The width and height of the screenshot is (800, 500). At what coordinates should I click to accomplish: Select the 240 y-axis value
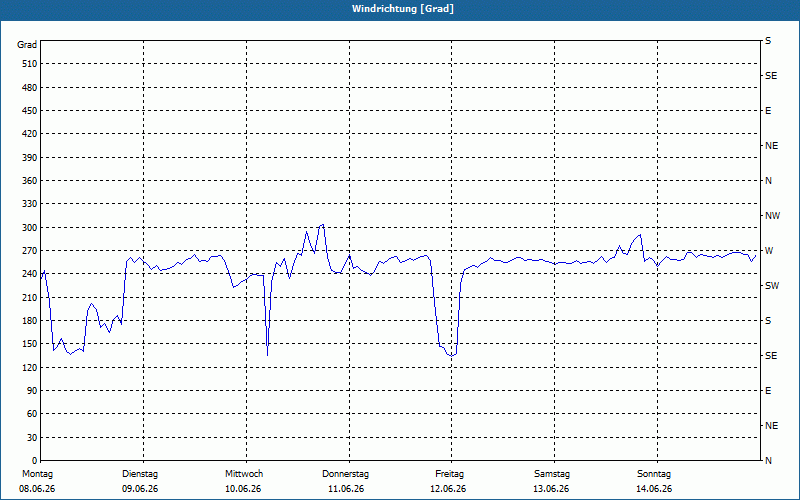coord(30,274)
